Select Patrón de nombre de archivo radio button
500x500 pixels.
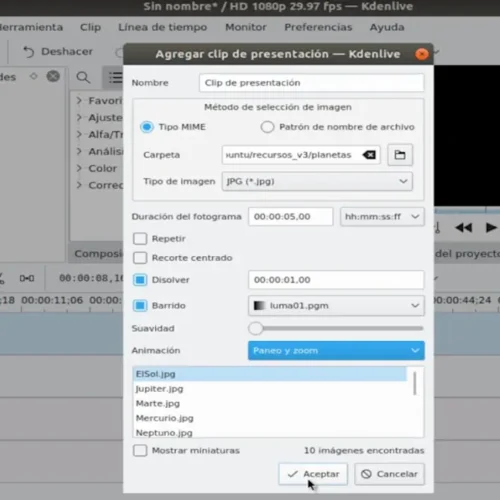(267, 127)
